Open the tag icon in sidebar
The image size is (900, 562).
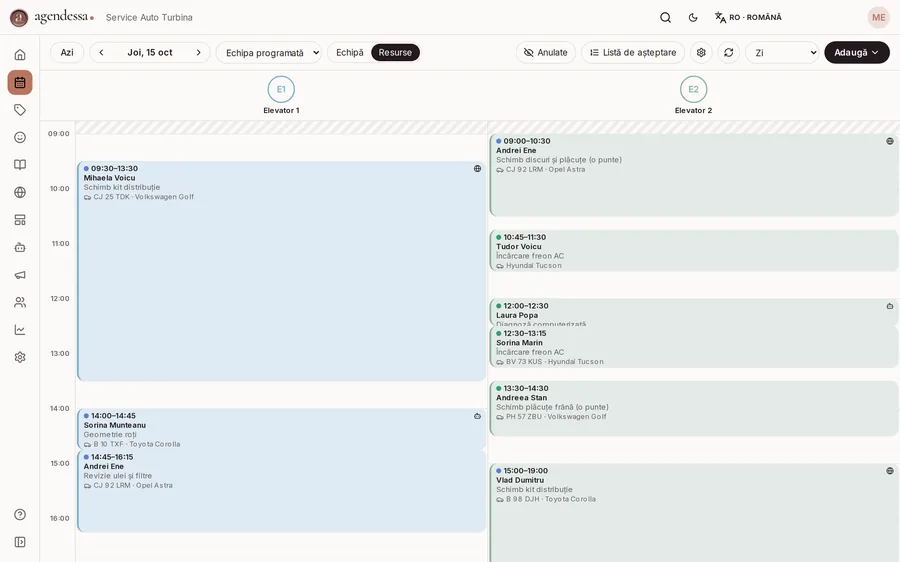coord(20,110)
